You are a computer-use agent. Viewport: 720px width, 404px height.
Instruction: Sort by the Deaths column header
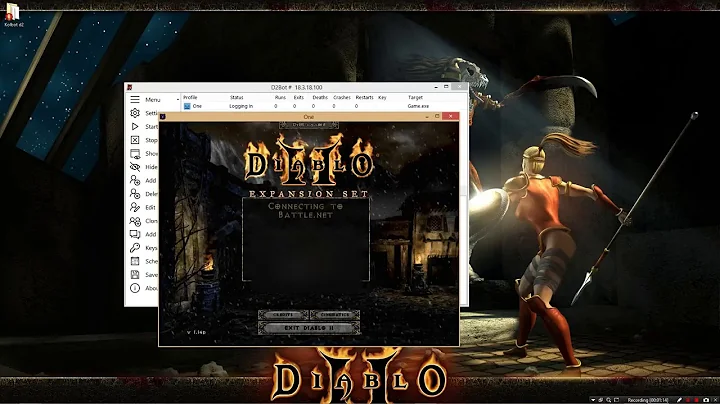[x=320, y=97]
